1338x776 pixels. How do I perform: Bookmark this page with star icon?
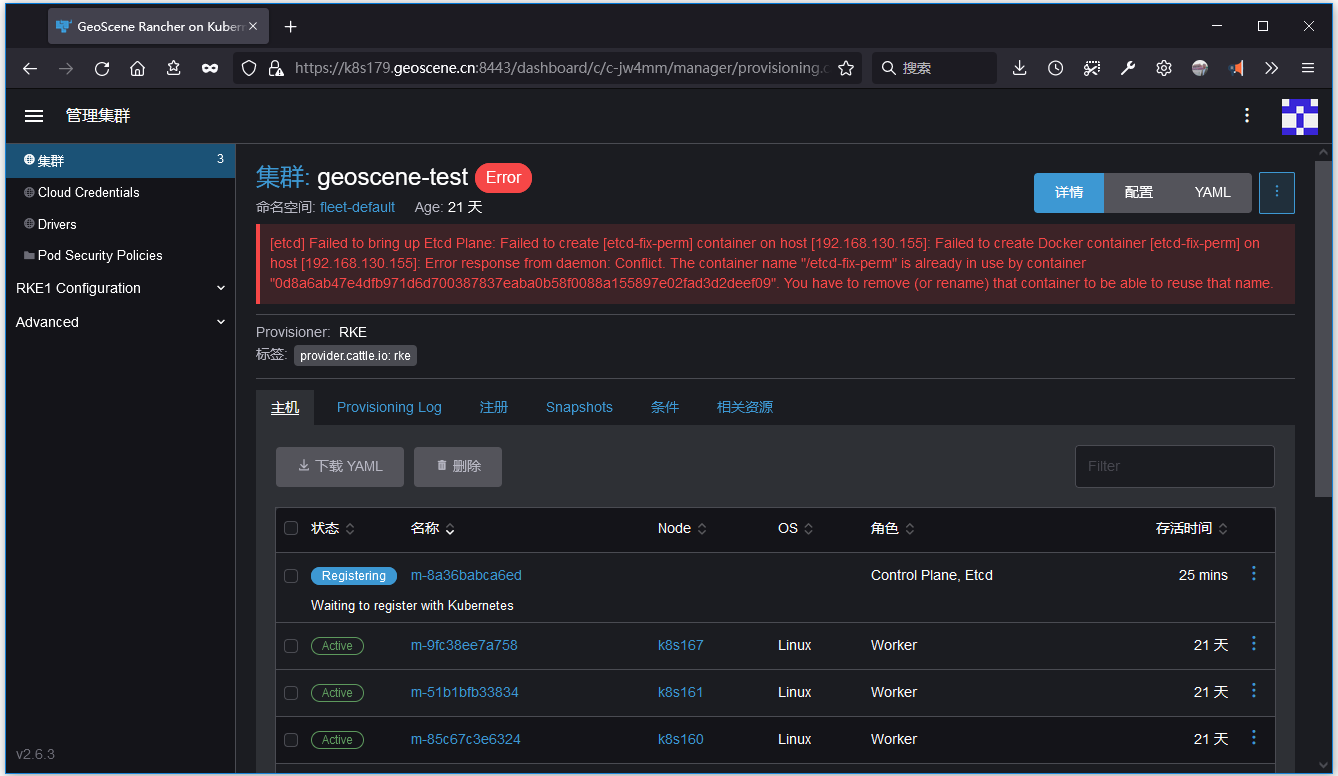[846, 68]
